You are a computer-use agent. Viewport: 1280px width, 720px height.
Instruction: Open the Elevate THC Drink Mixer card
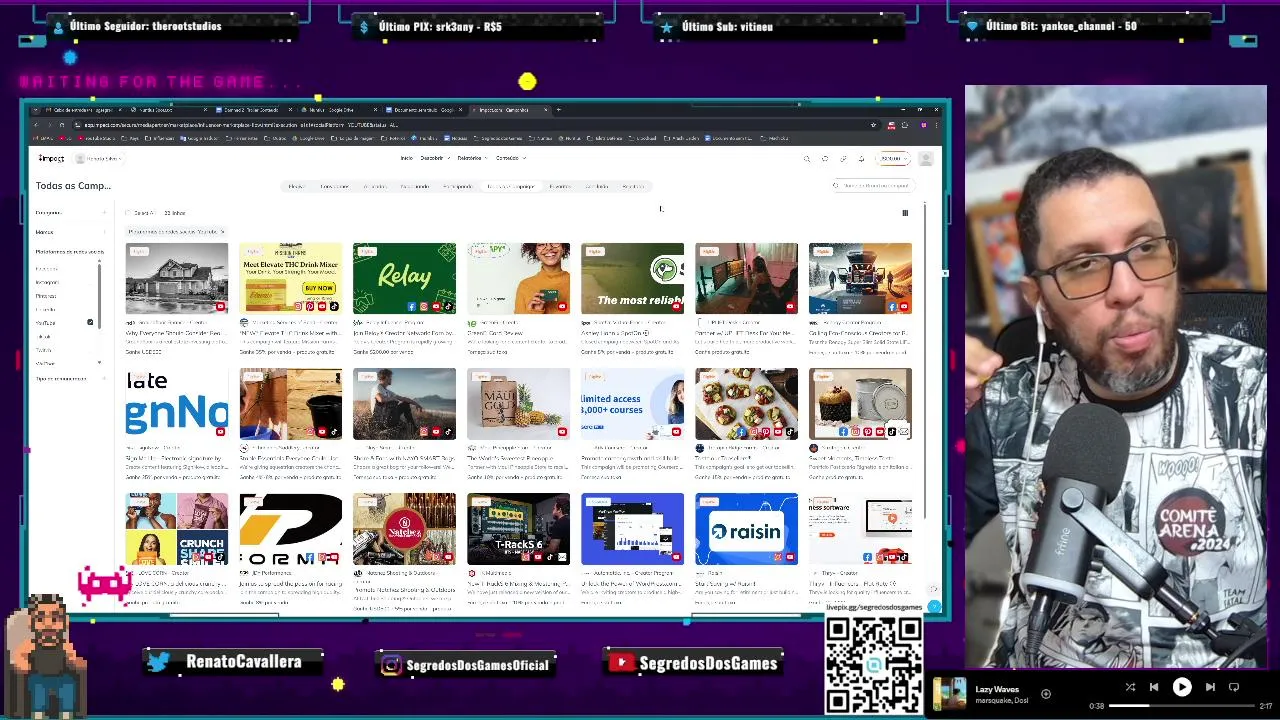click(290, 278)
